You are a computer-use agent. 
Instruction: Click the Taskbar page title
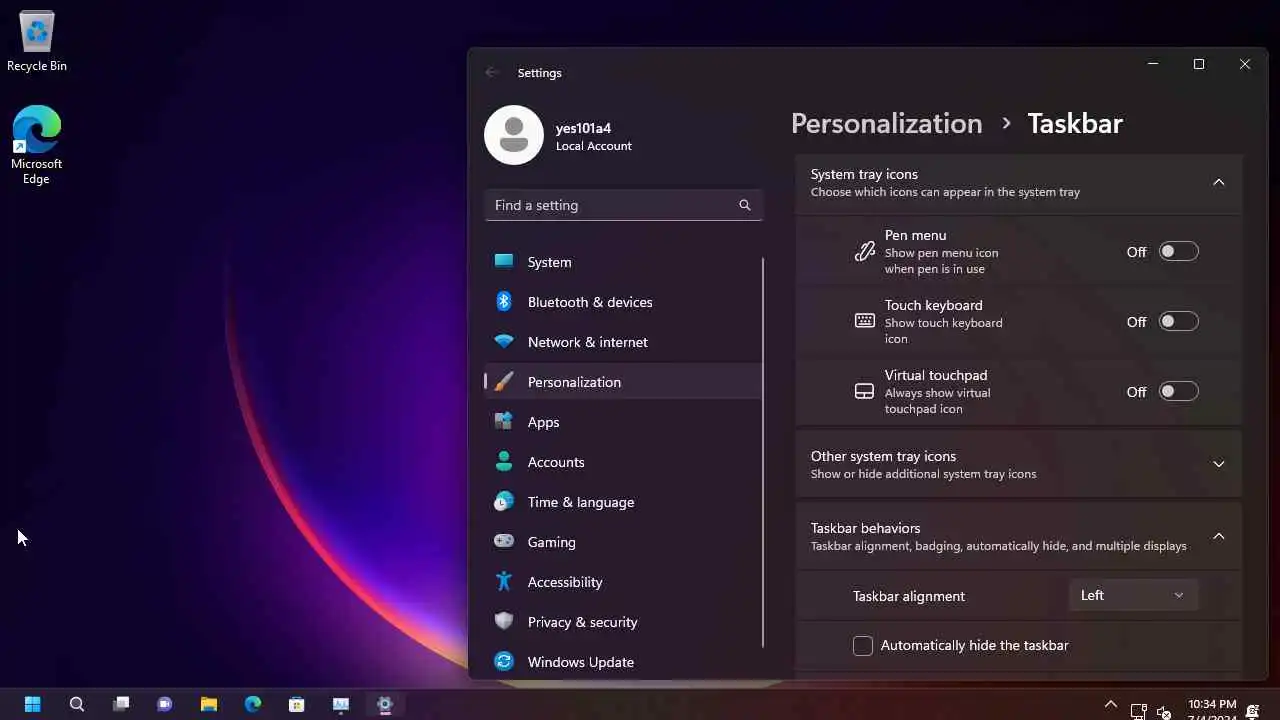(x=1075, y=123)
